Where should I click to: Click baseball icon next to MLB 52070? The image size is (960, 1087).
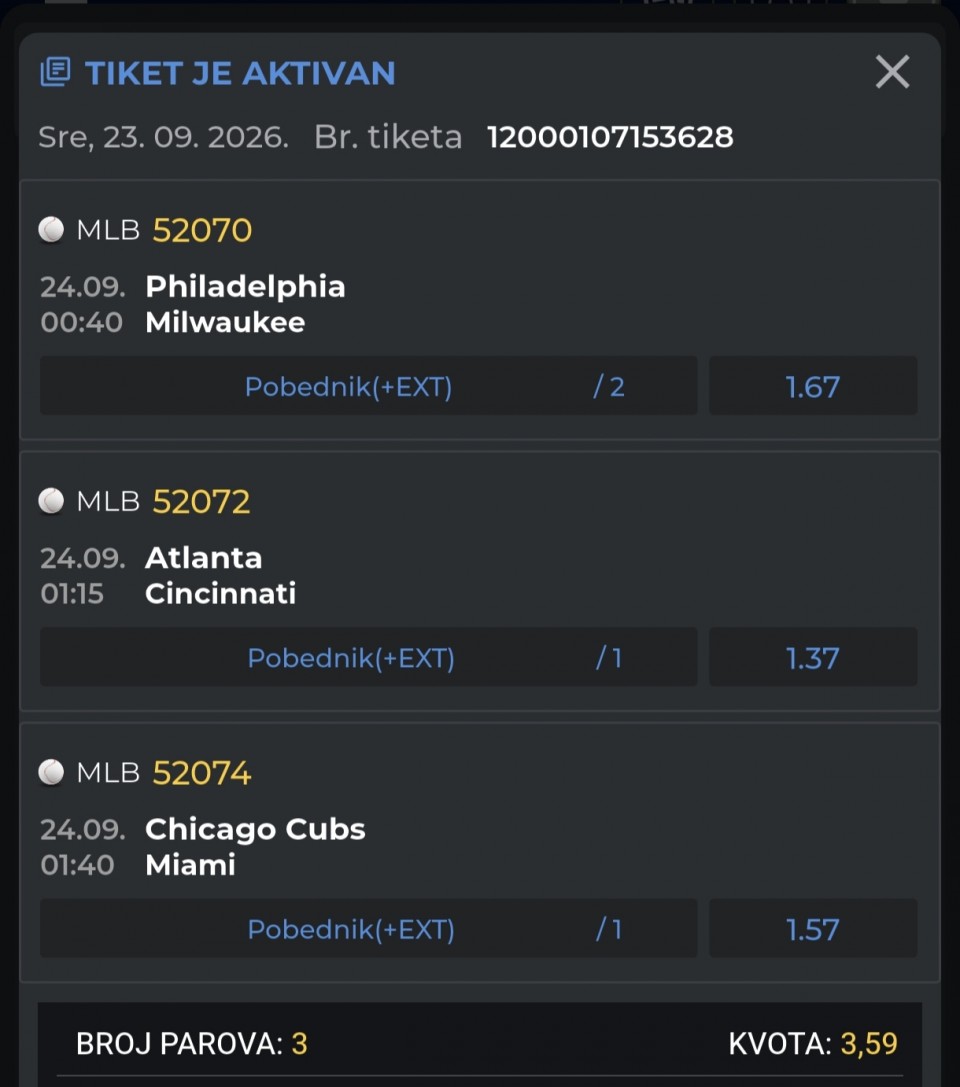pyautogui.click(x=51, y=229)
